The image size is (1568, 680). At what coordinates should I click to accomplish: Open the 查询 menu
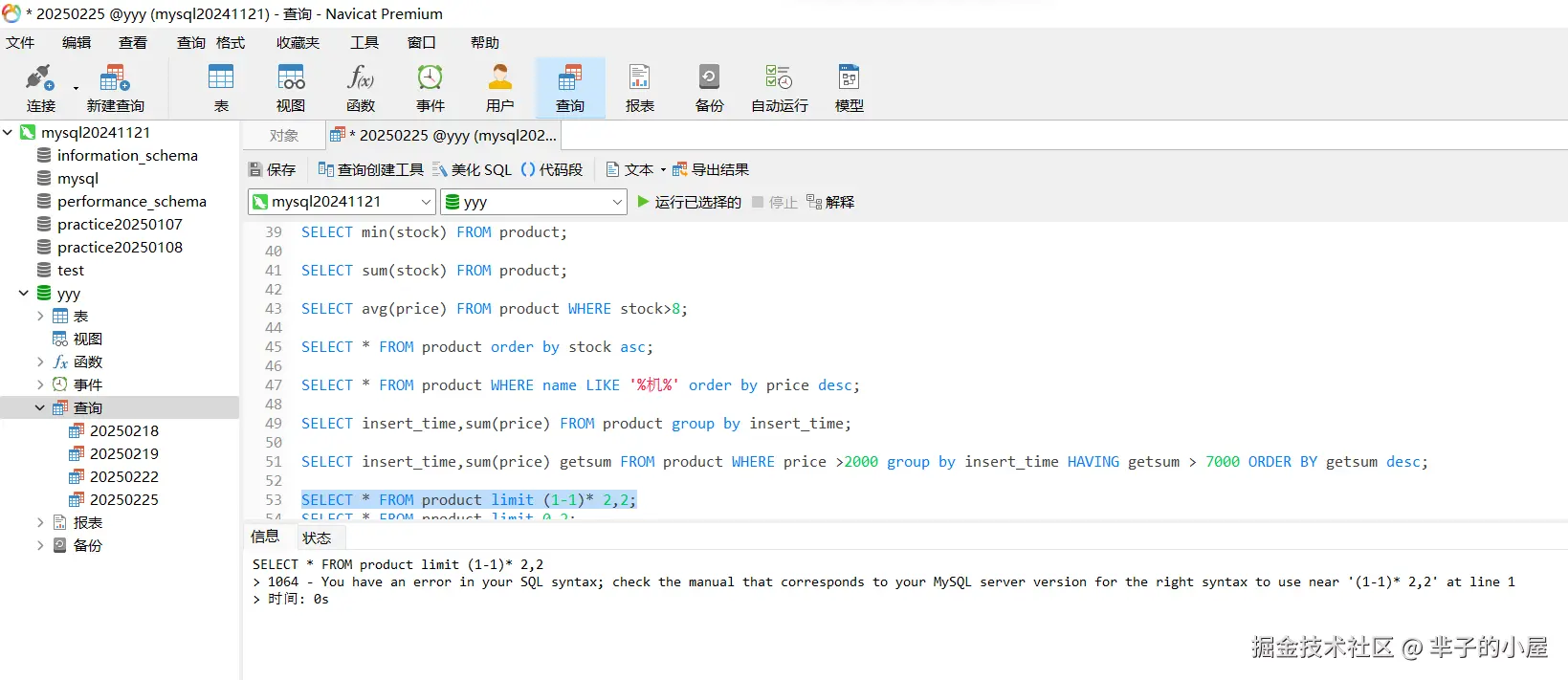190,42
